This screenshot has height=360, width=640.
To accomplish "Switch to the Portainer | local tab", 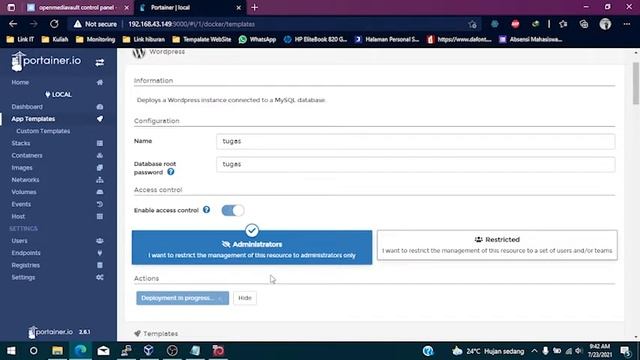I will pos(189,8).
